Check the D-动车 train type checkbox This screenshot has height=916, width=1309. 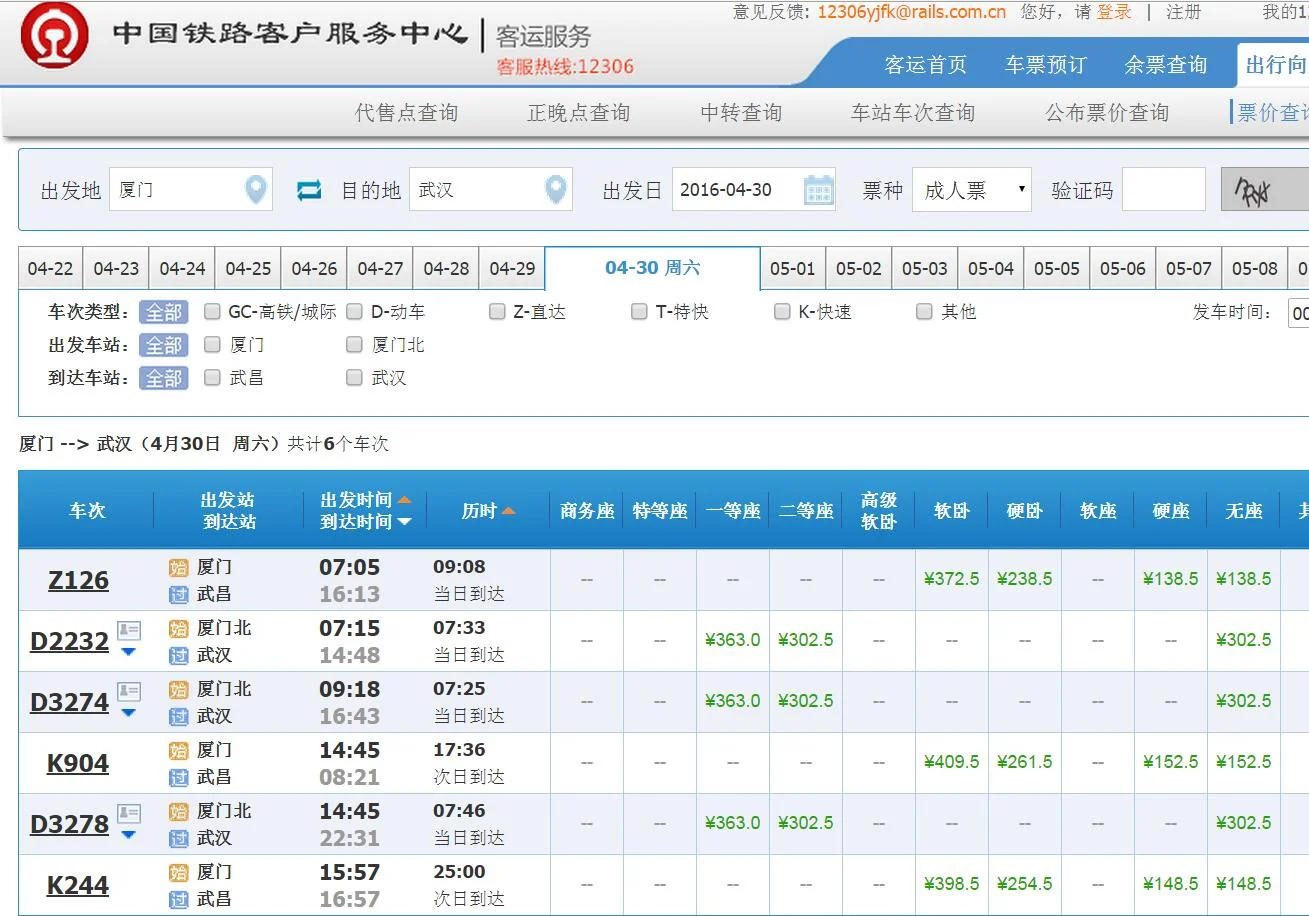354,311
